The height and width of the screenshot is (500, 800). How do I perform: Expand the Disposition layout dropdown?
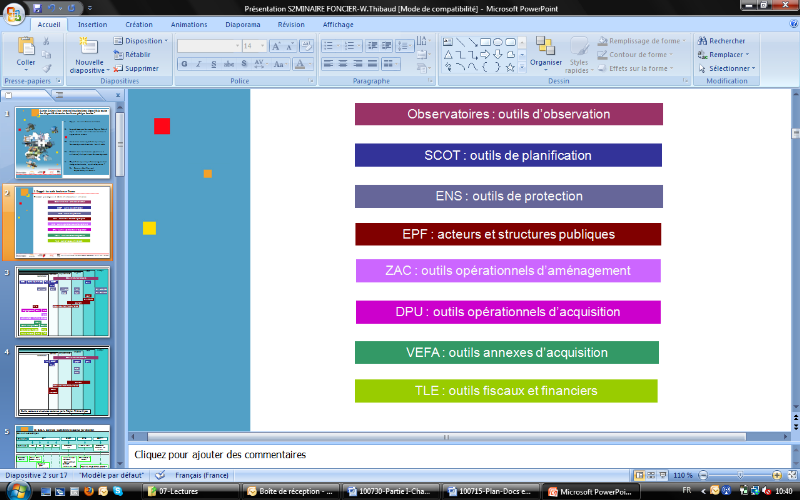tap(140, 41)
